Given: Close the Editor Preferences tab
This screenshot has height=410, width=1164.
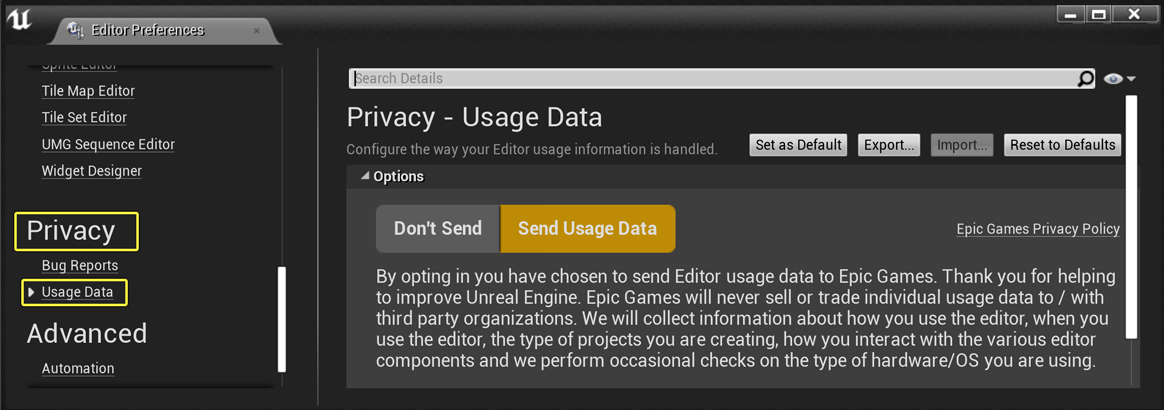Looking at the screenshot, I should pos(257,30).
